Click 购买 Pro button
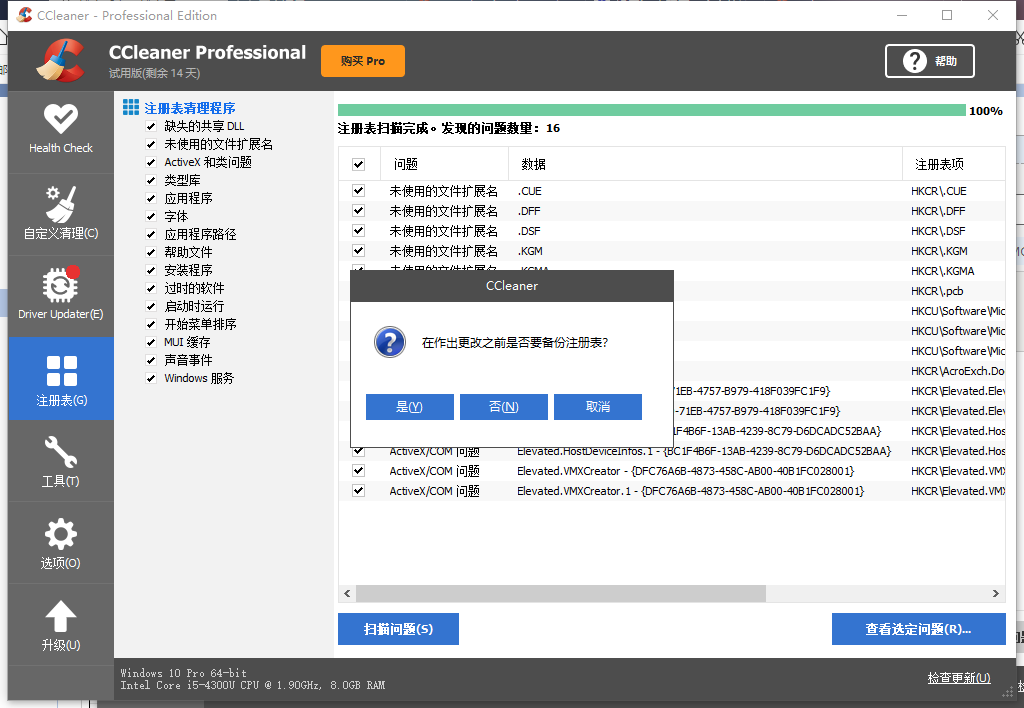The width and height of the screenshot is (1024, 708). [x=362, y=61]
